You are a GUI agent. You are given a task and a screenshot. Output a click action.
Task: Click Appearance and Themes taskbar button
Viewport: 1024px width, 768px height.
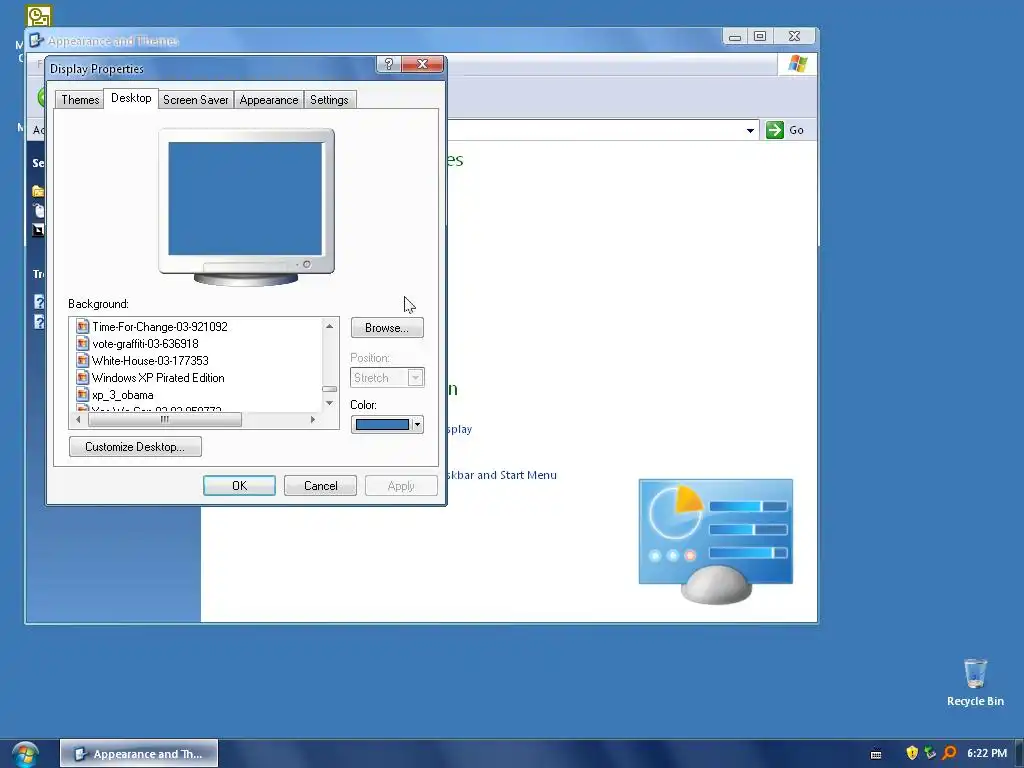(x=139, y=754)
